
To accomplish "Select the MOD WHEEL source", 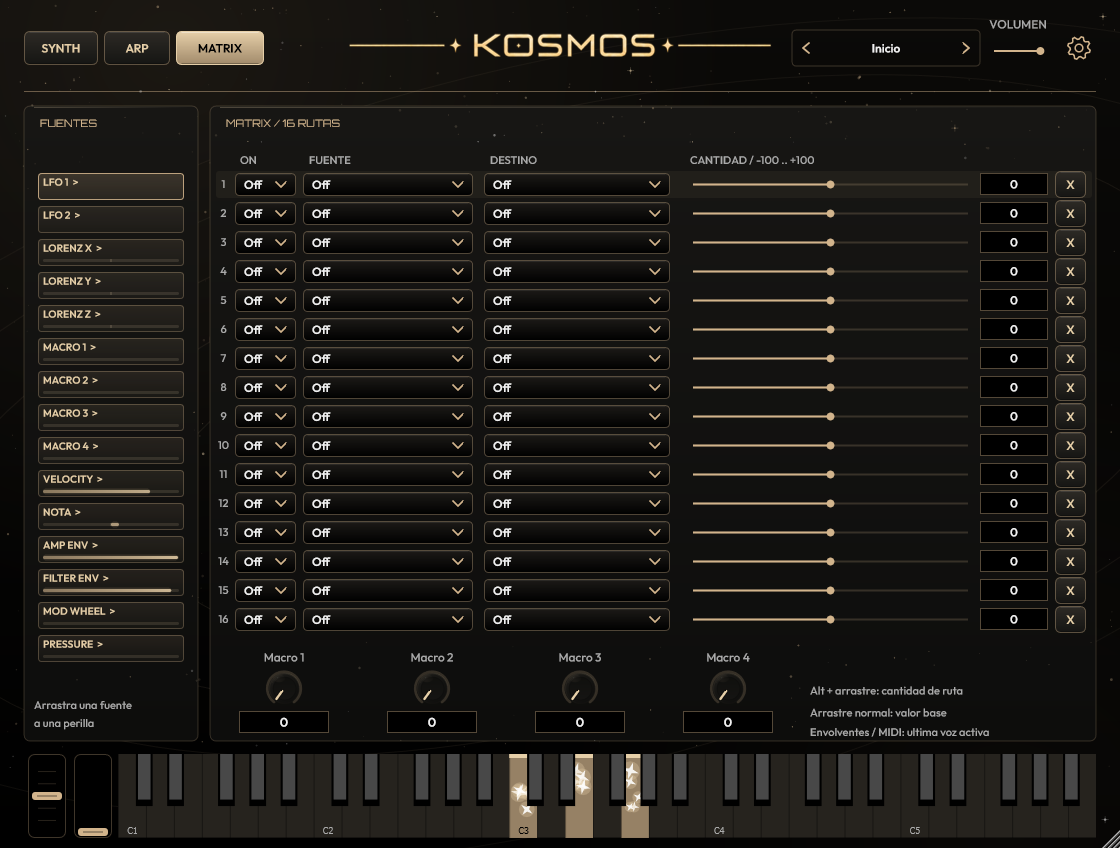I will (x=111, y=615).
